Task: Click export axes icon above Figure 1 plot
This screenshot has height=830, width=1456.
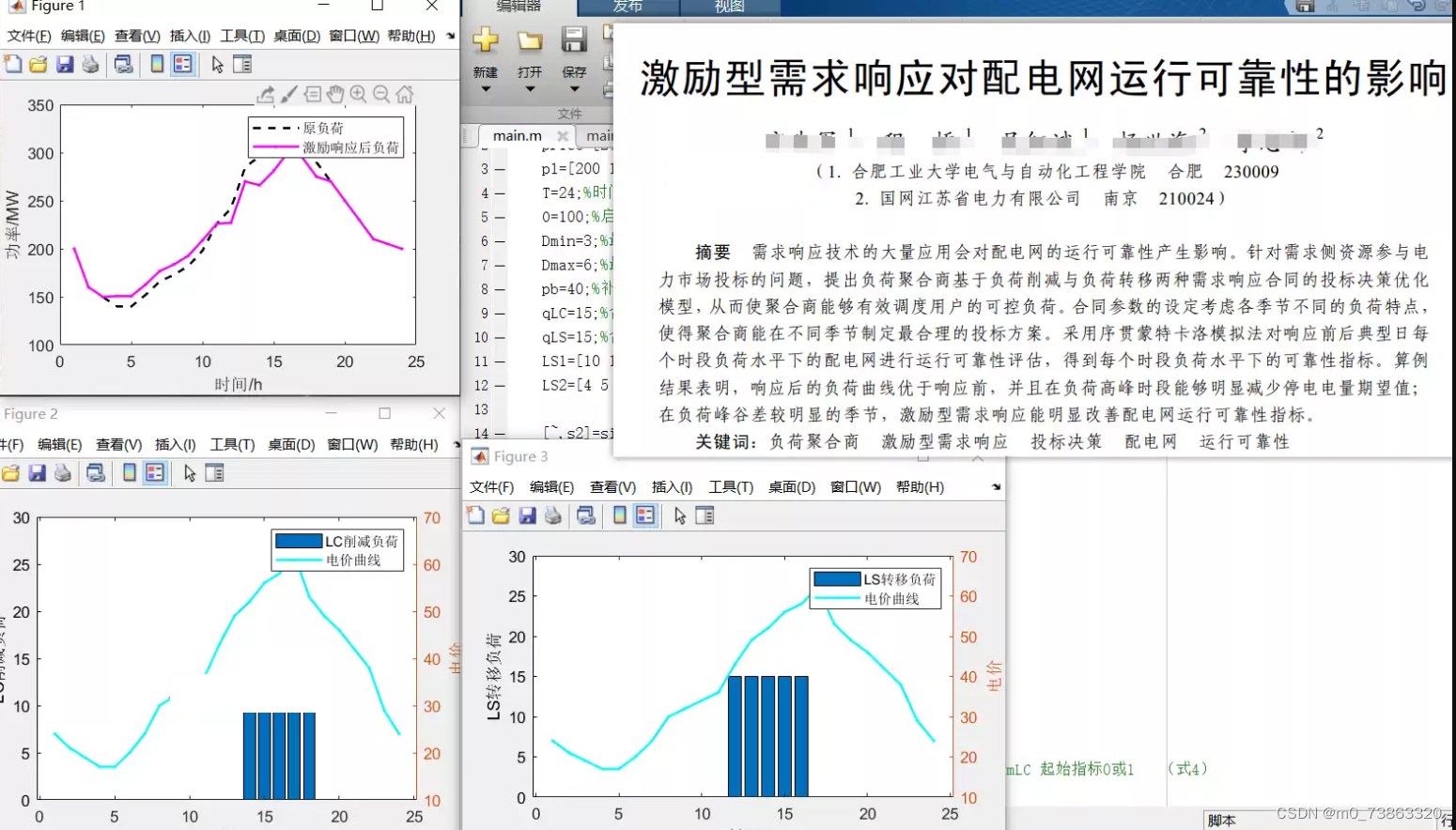Action: (x=266, y=94)
